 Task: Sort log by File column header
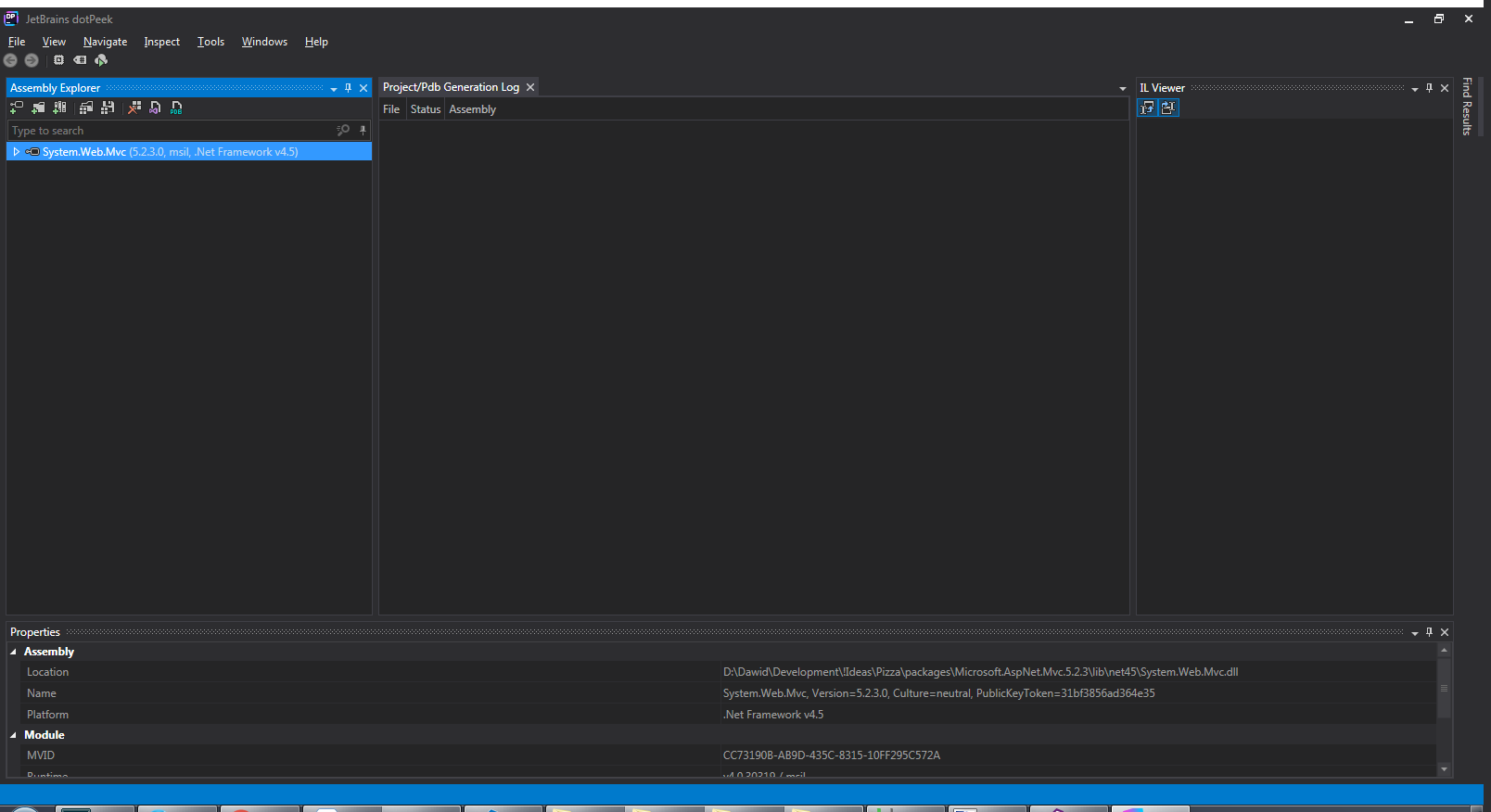[x=391, y=109]
